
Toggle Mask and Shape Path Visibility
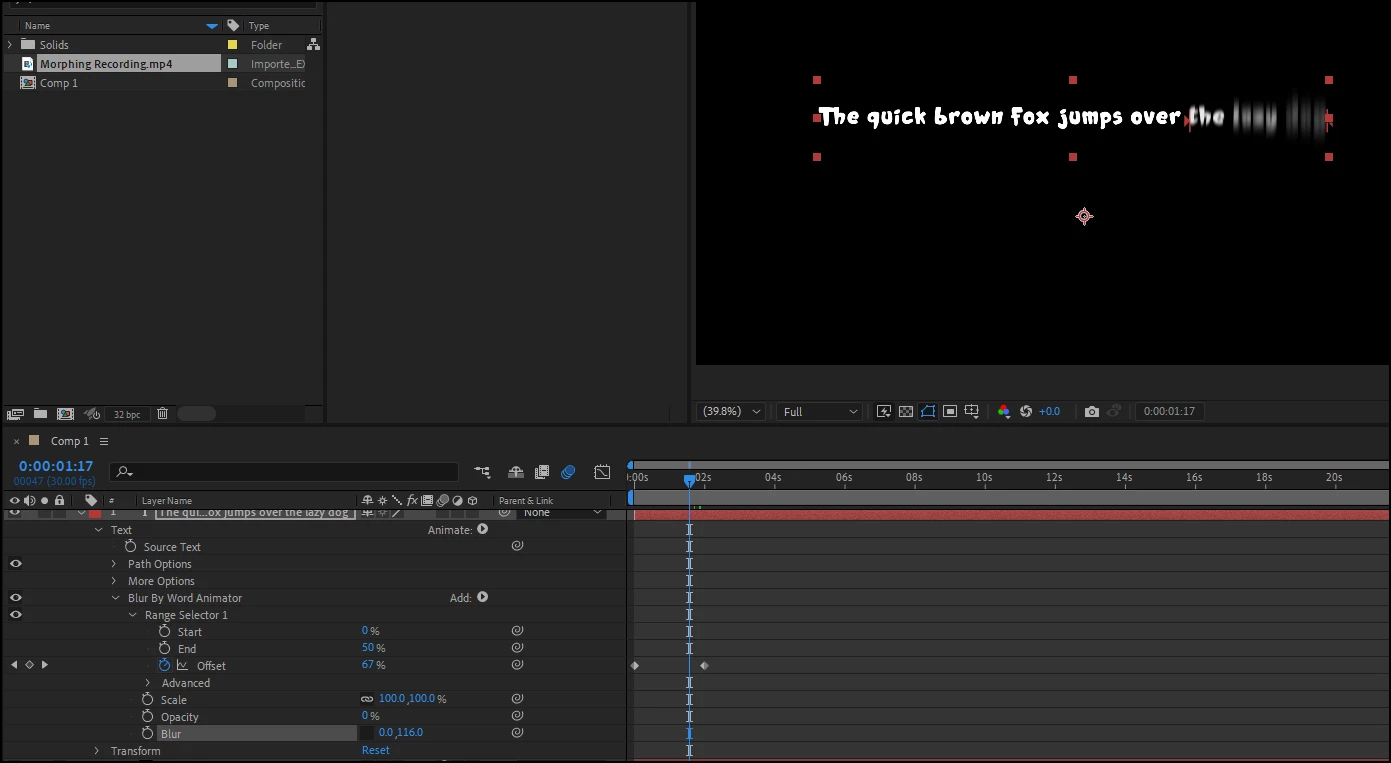tap(927, 412)
